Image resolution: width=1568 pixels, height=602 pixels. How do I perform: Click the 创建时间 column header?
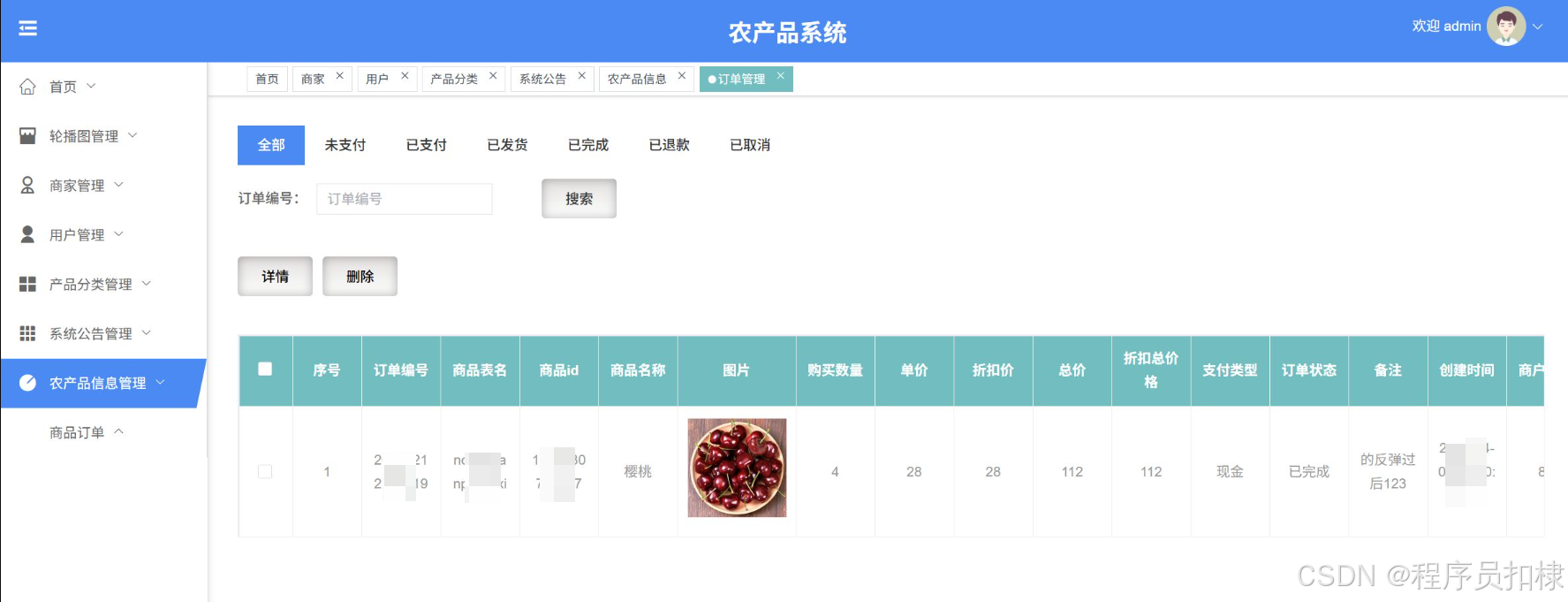pos(1466,370)
